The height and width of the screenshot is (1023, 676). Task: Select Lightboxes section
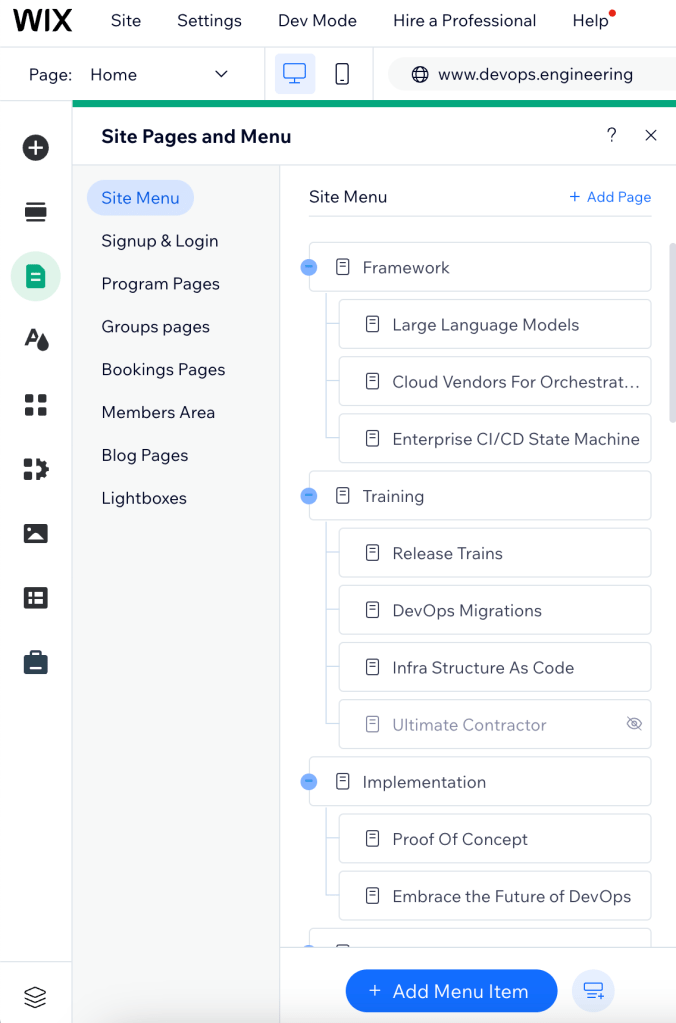144,498
